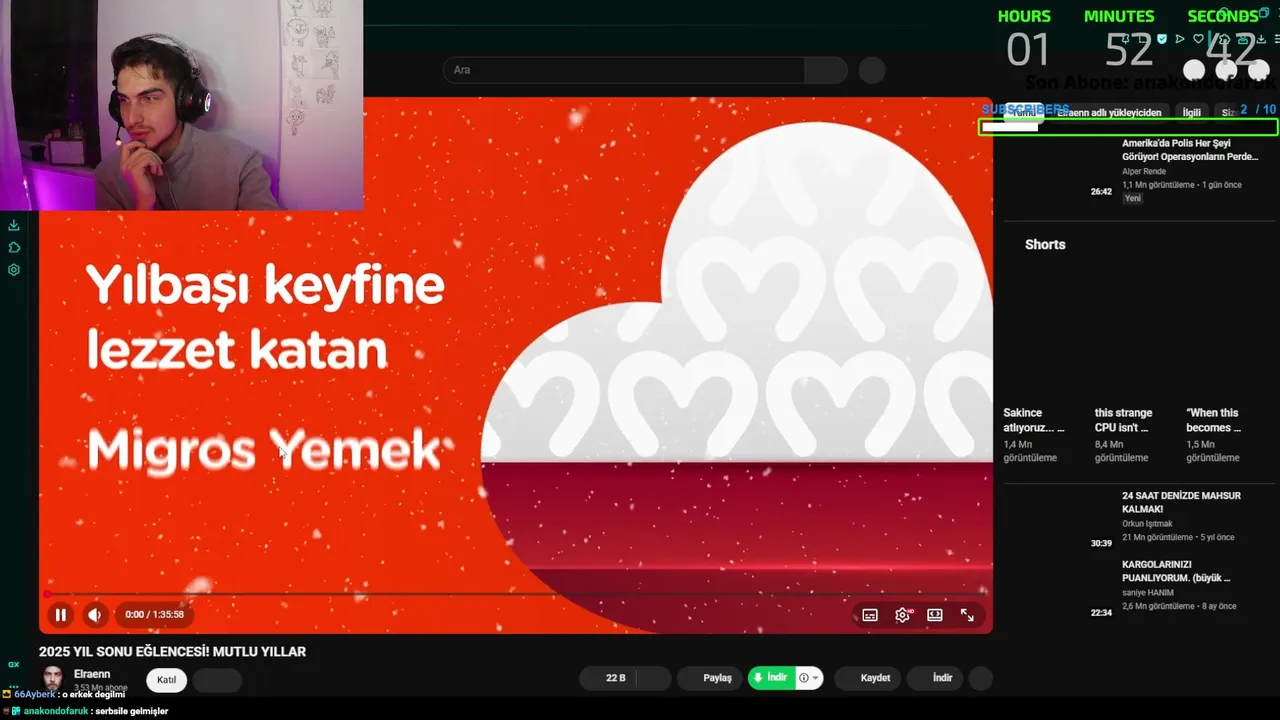
Task: Click the Kaydet save button
Action: (x=868, y=678)
